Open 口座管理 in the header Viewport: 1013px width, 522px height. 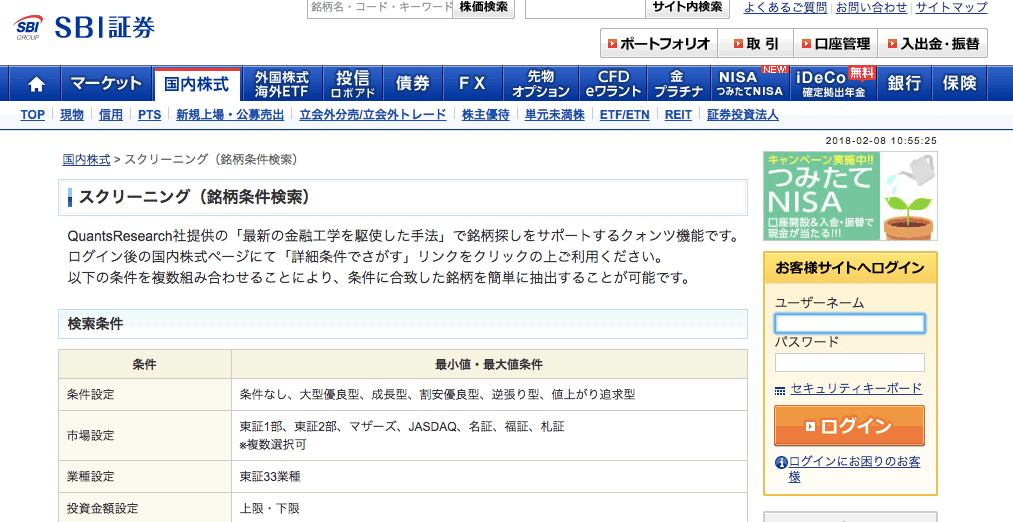pos(834,44)
